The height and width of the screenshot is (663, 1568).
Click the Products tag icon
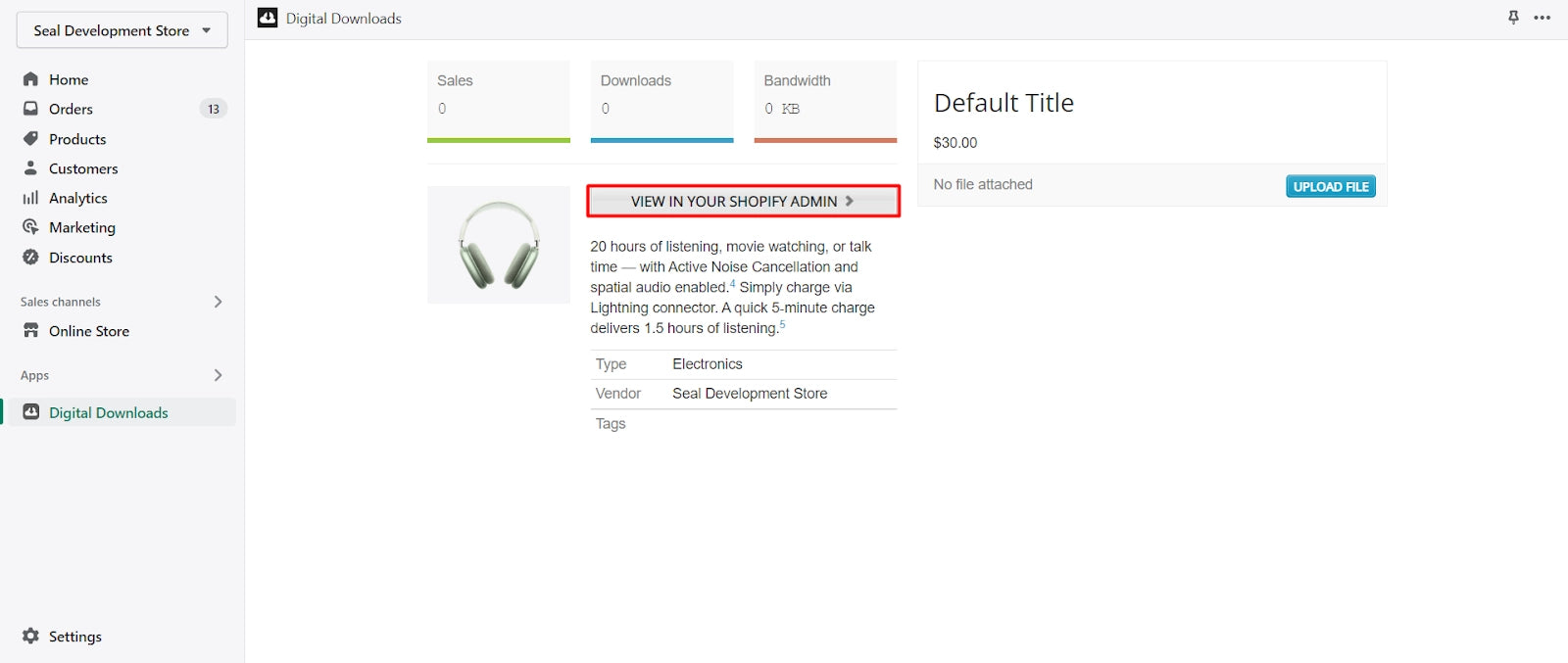[x=30, y=138]
